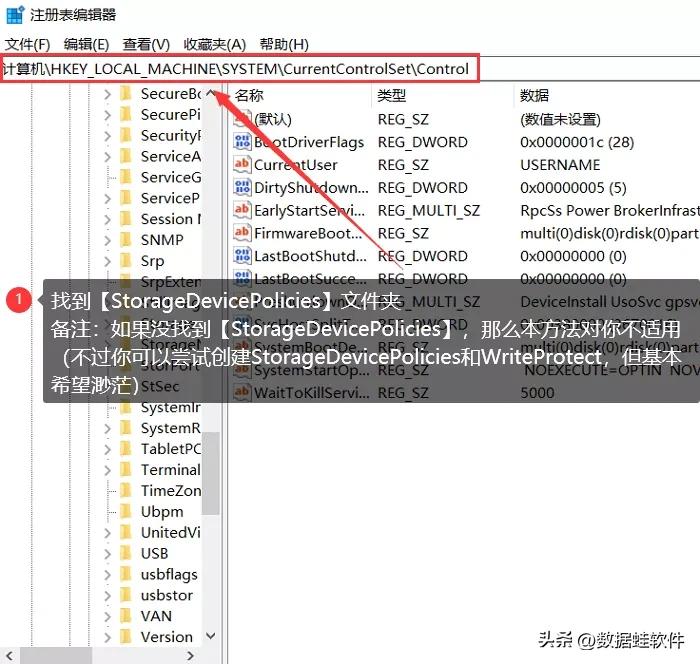
Task: Select the SecurePi folder icon
Action: [126, 115]
